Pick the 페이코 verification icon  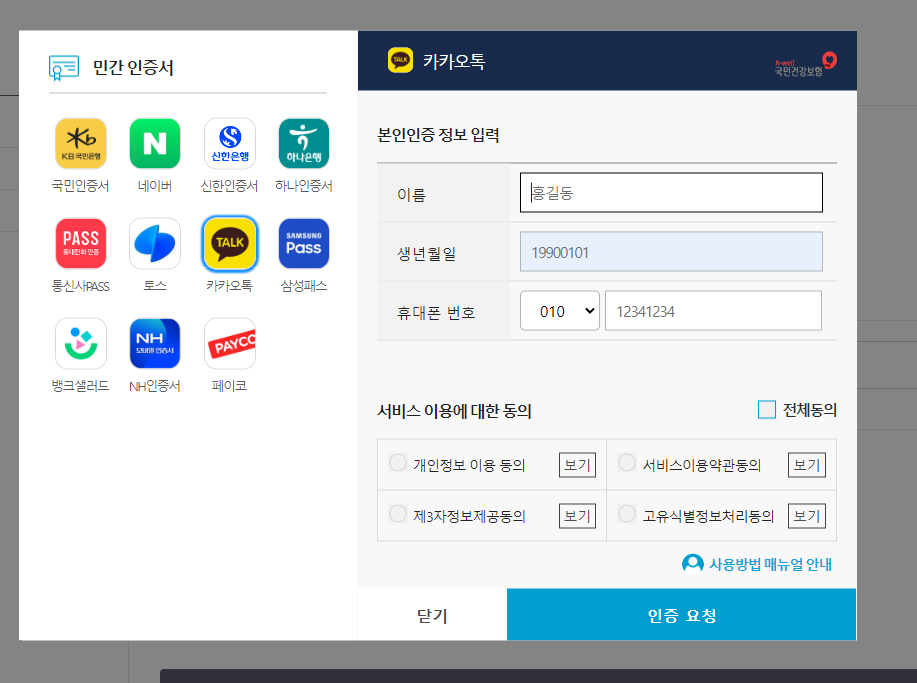click(x=229, y=342)
